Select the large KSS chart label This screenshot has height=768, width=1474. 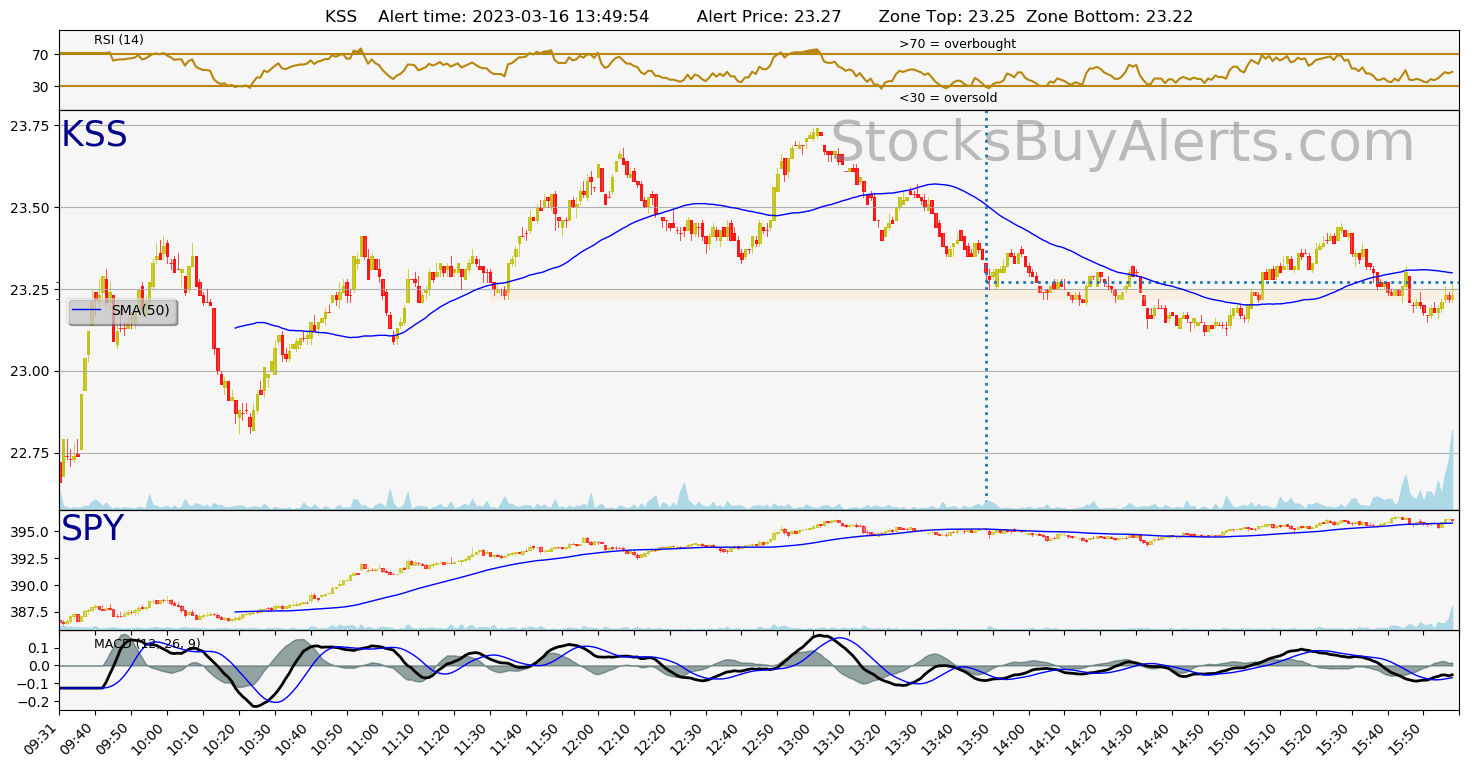click(x=94, y=135)
